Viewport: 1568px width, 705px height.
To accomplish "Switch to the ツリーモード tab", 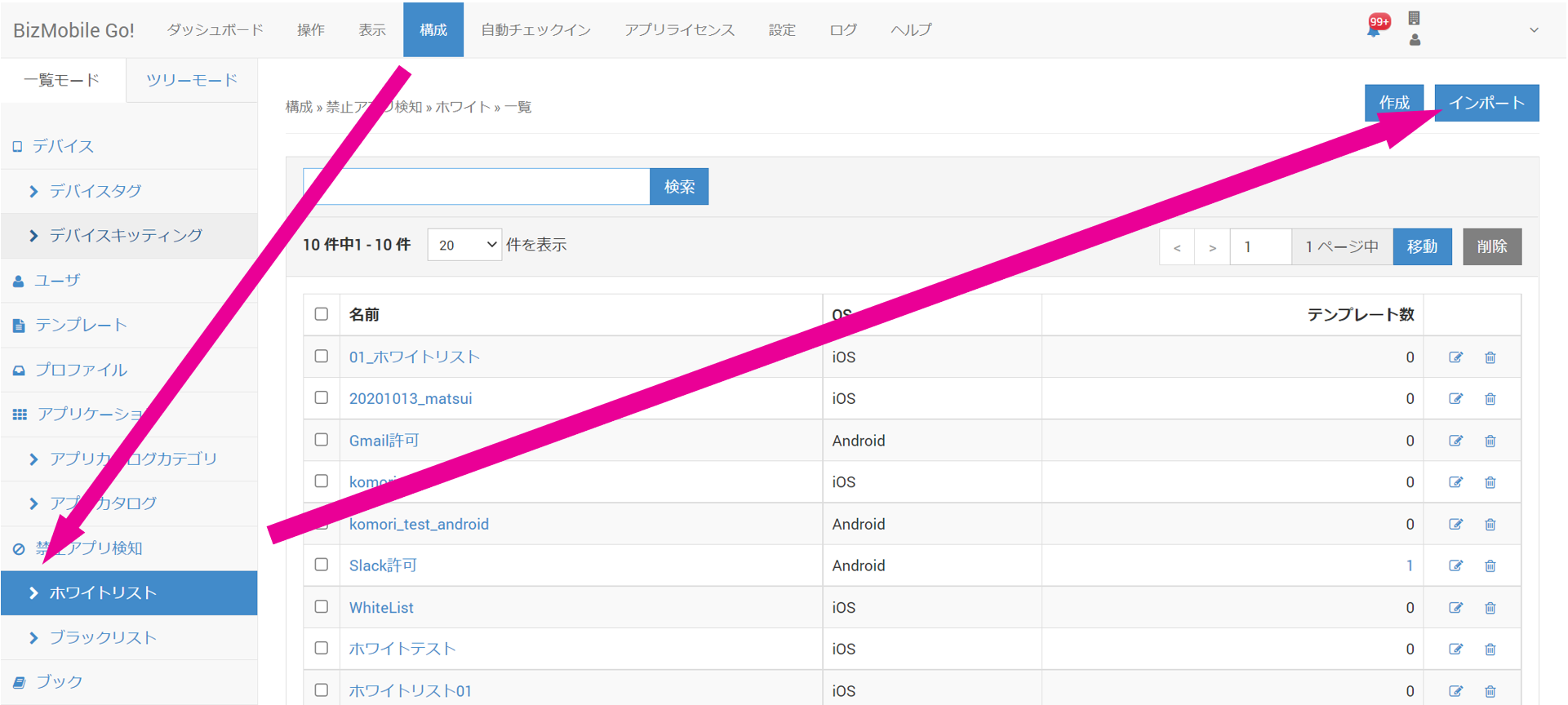I will (192, 80).
